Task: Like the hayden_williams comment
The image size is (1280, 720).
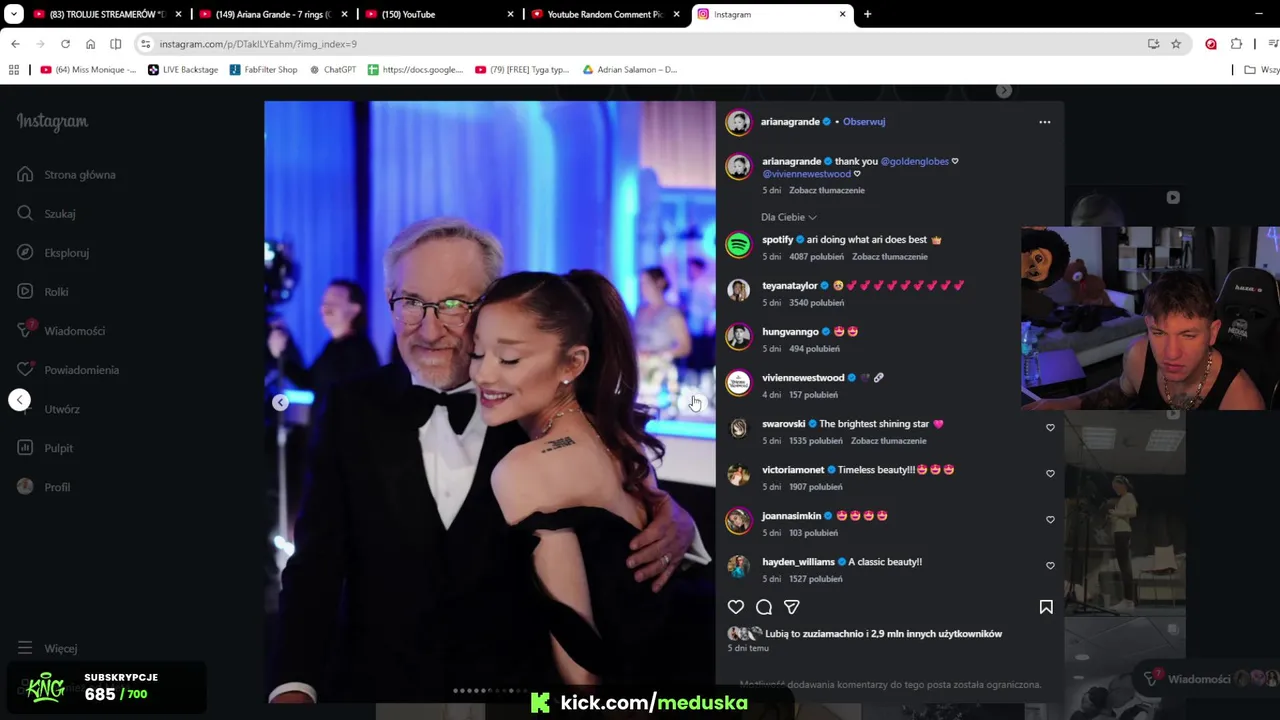Action: (1050, 565)
